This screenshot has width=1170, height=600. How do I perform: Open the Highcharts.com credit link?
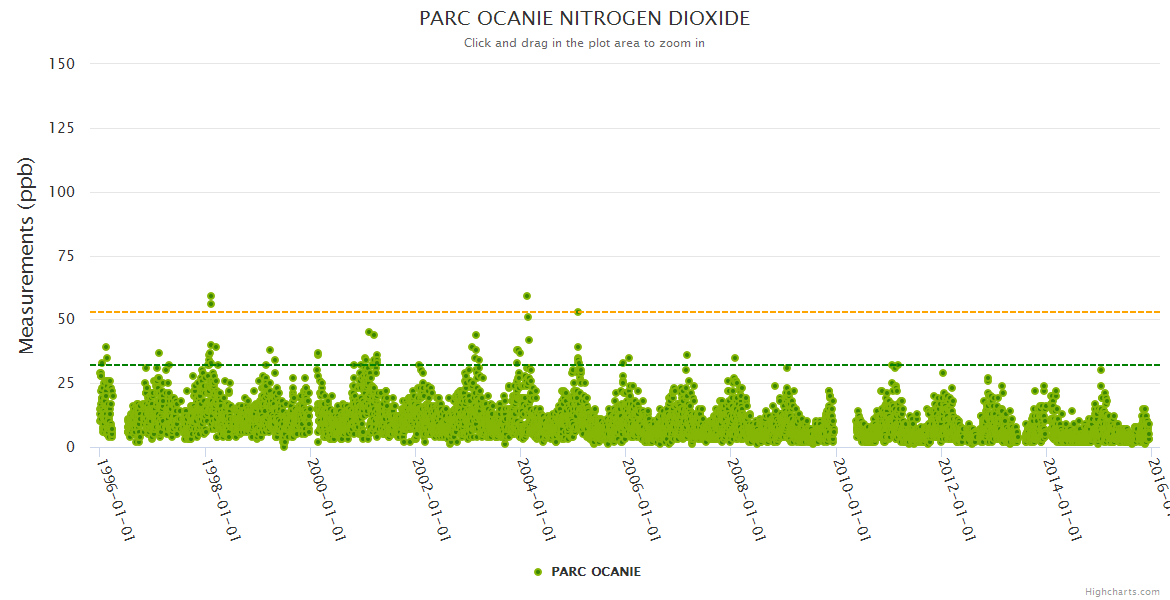point(1122,591)
